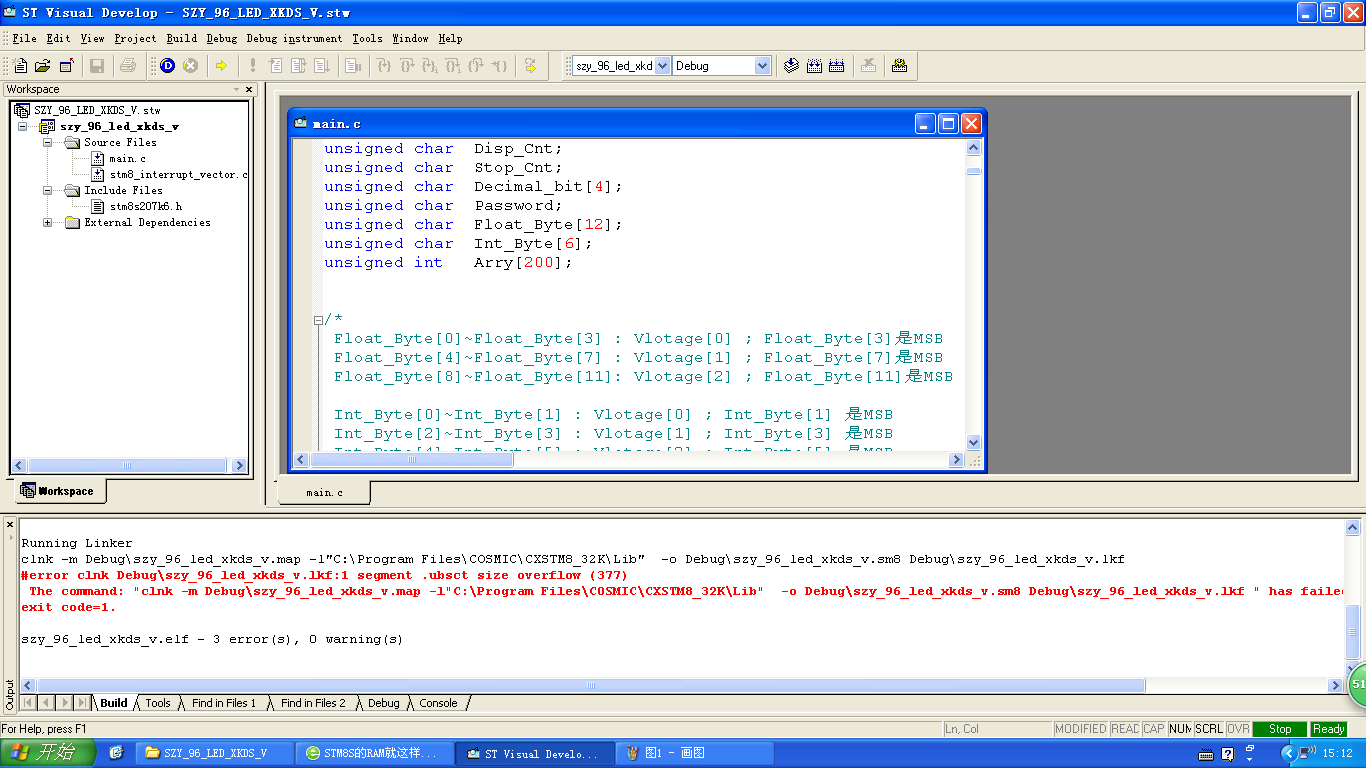
Task: Open the project selector dropdown szy_96_led_xkd
Action: click(x=662, y=66)
